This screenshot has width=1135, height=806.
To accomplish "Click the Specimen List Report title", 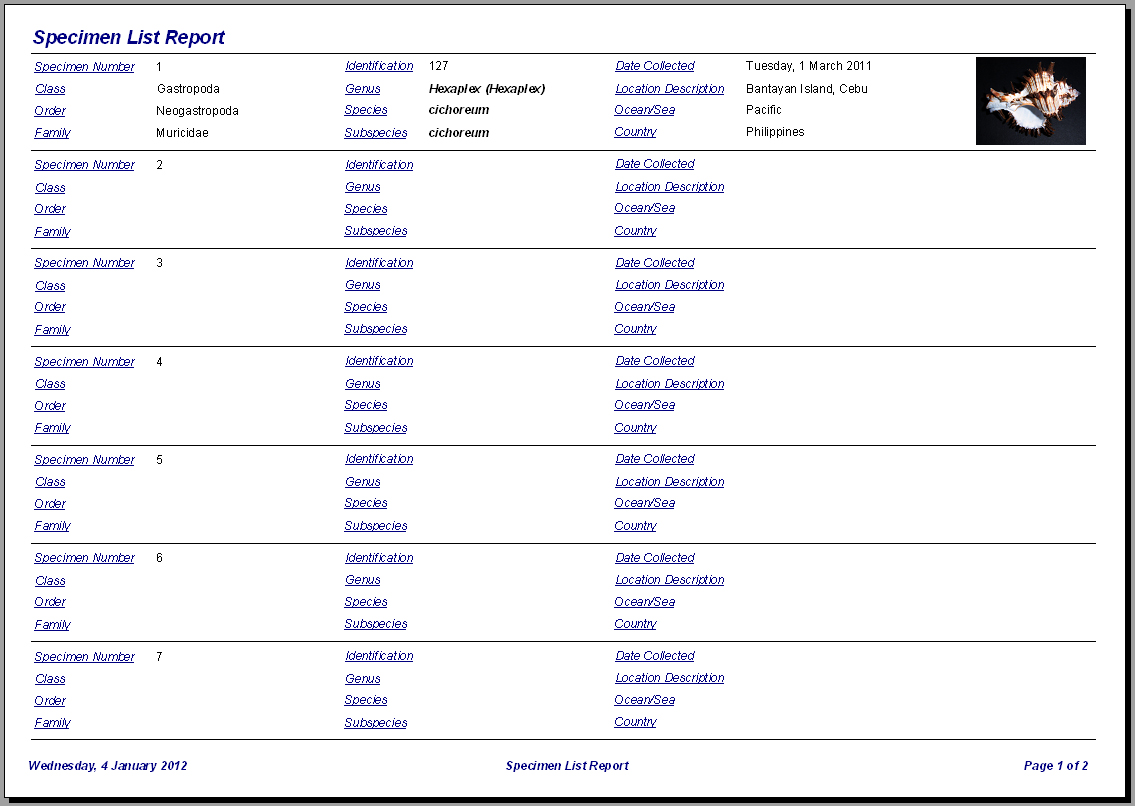I will (129, 38).
